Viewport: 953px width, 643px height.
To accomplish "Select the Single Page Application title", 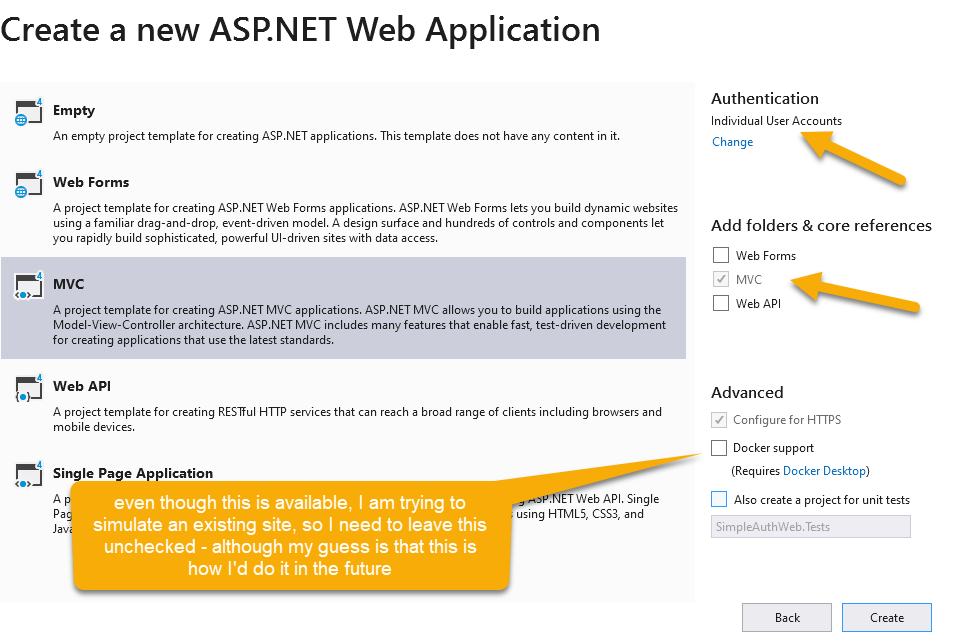I will pyautogui.click(x=133, y=473).
